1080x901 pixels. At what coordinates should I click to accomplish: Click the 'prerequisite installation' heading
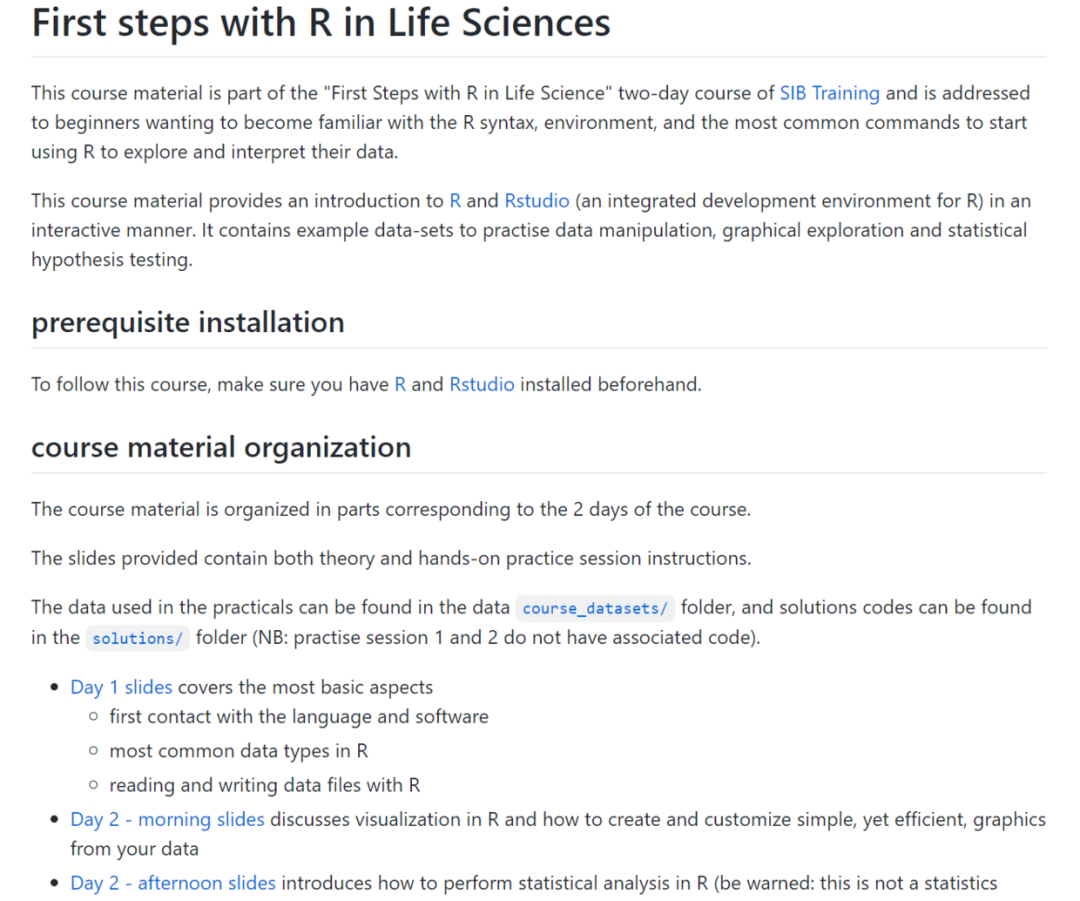tap(188, 323)
